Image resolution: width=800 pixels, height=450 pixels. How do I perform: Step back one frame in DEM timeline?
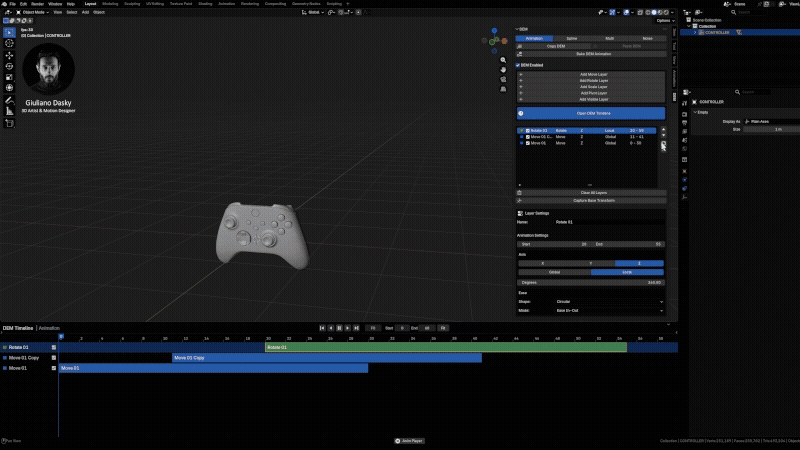331,328
